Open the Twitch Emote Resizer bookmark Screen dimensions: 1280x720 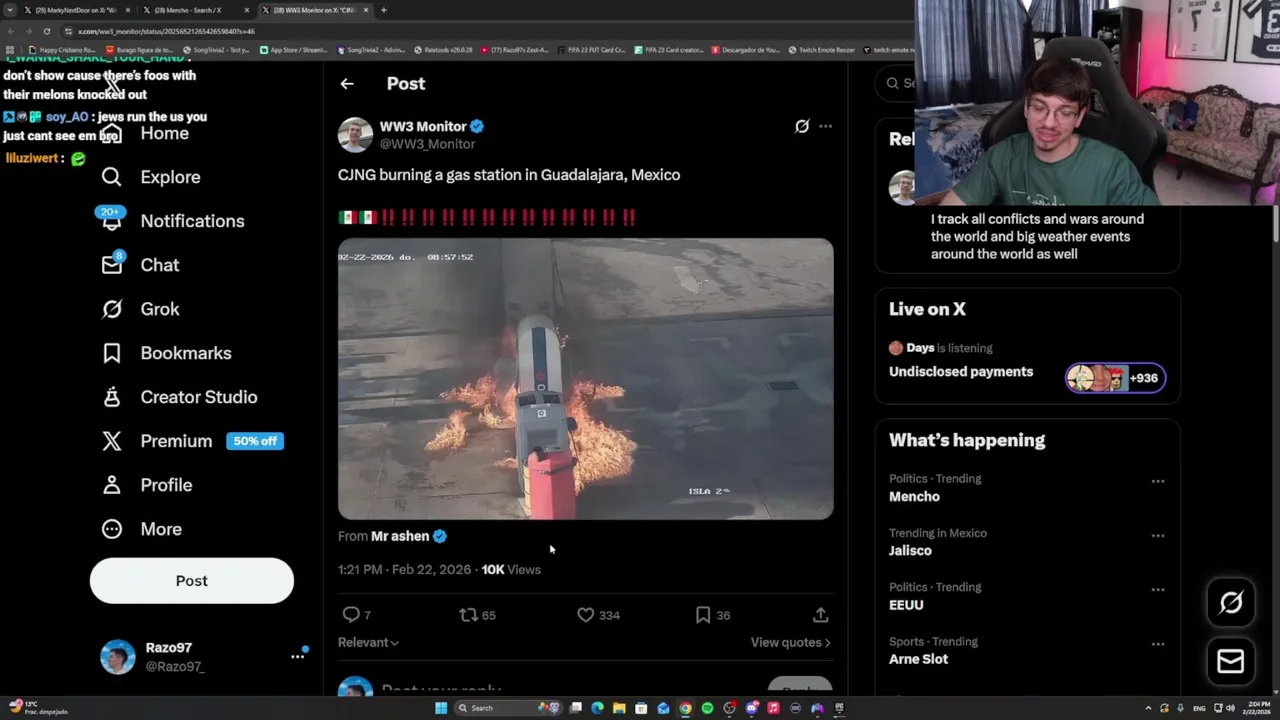[821, 49]
